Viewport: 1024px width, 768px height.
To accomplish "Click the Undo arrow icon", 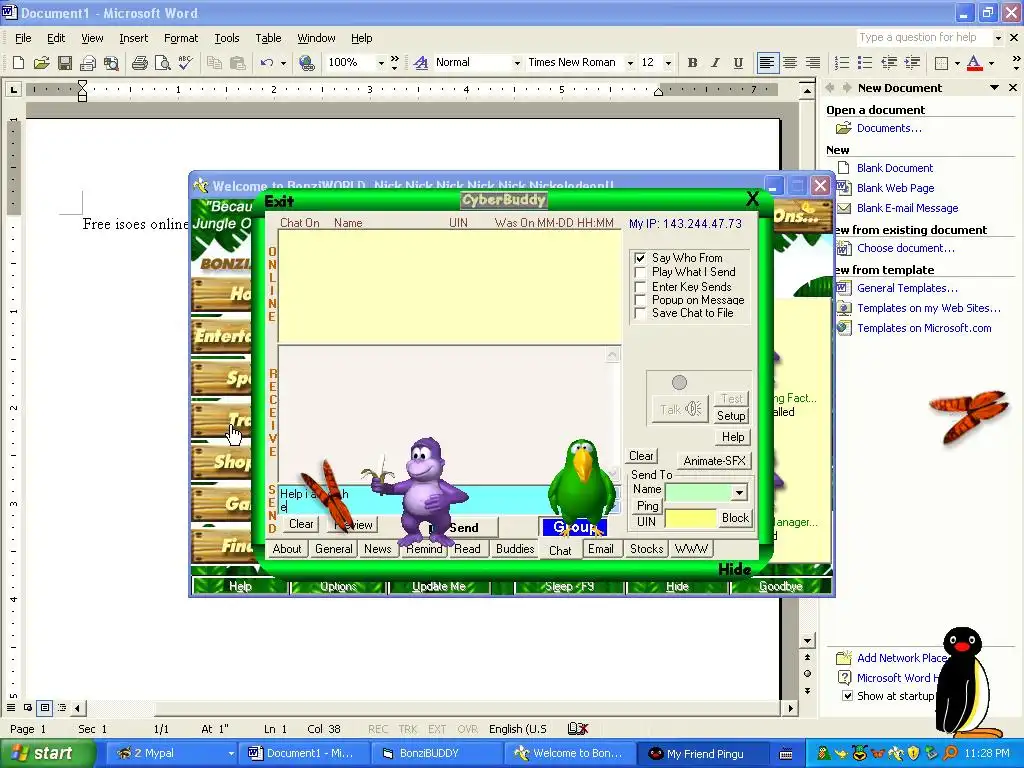I will [266, 63].
